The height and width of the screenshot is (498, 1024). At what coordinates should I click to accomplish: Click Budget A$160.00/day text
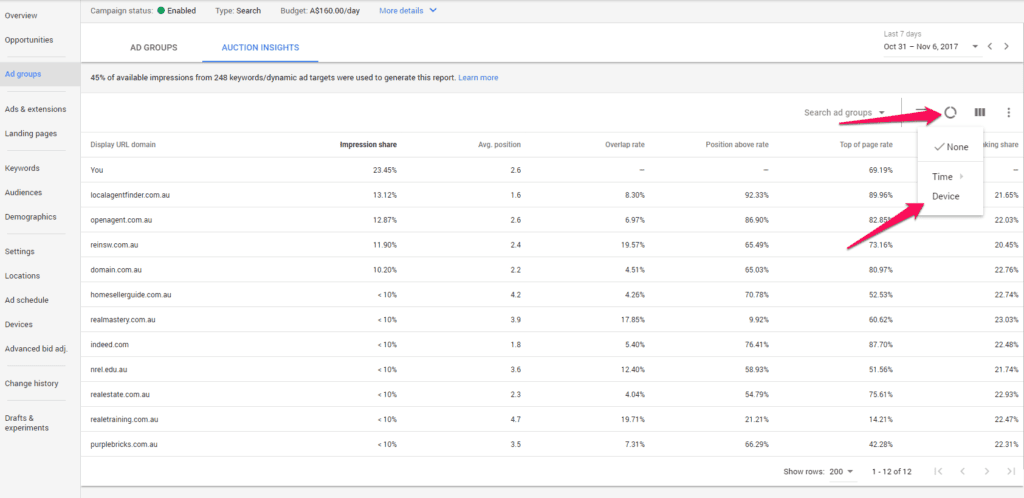322,10
